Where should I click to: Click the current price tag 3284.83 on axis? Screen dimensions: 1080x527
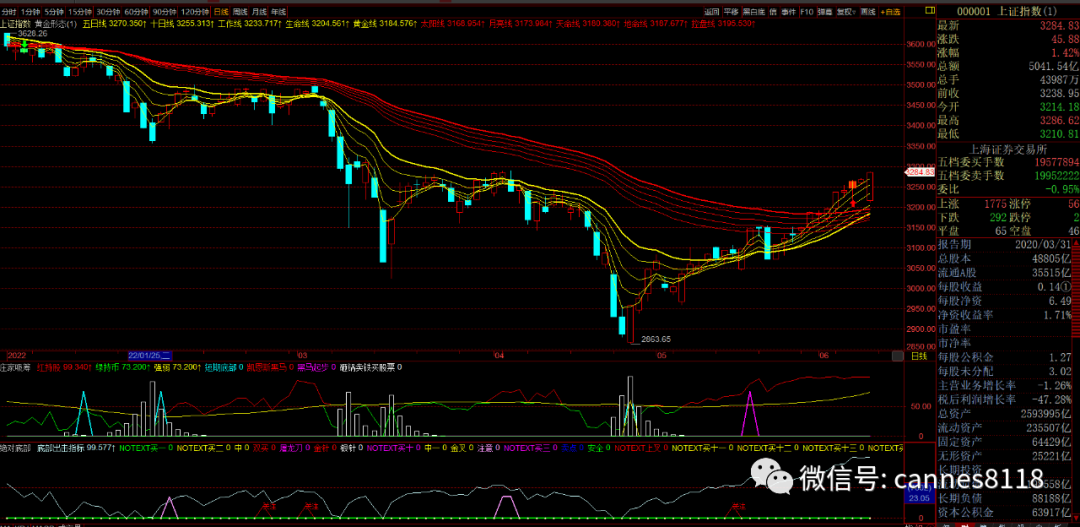coord(920,172)
